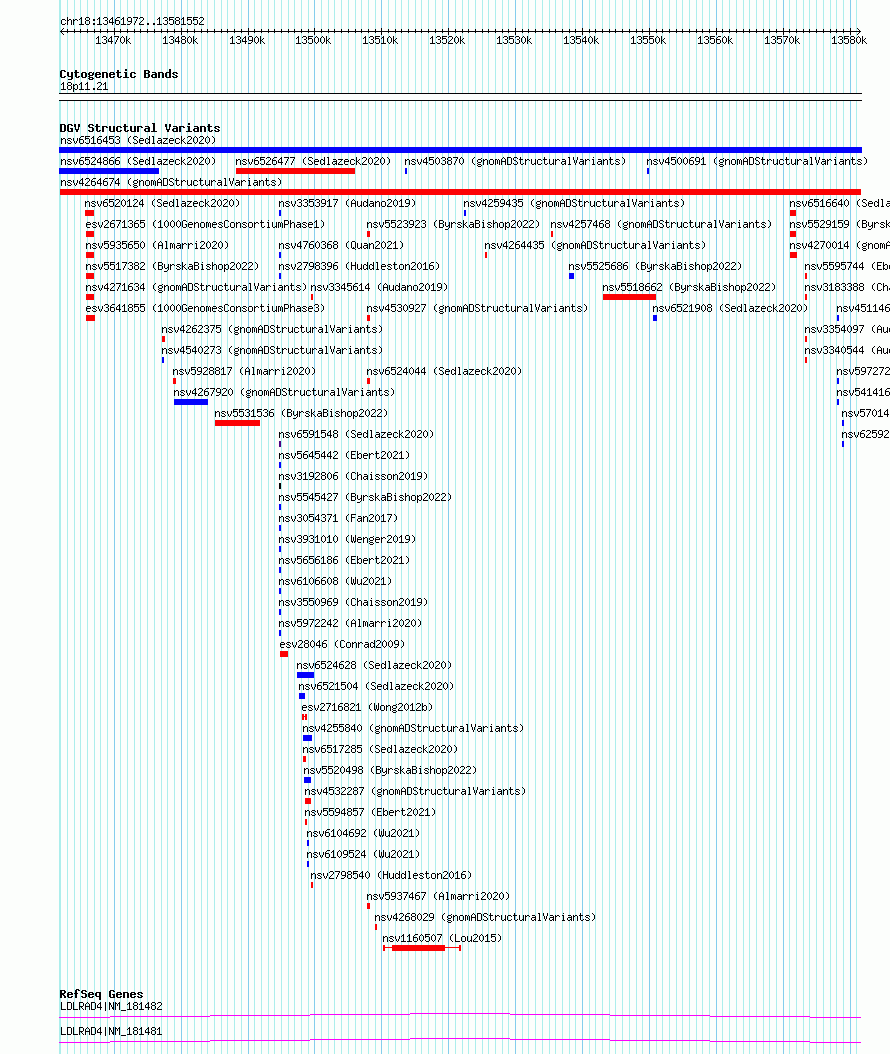Open nsv6524628 (Sedlazeck2020) label
Image resolution: width=890 pixels, height=1054 pixels.
point(374,665)
